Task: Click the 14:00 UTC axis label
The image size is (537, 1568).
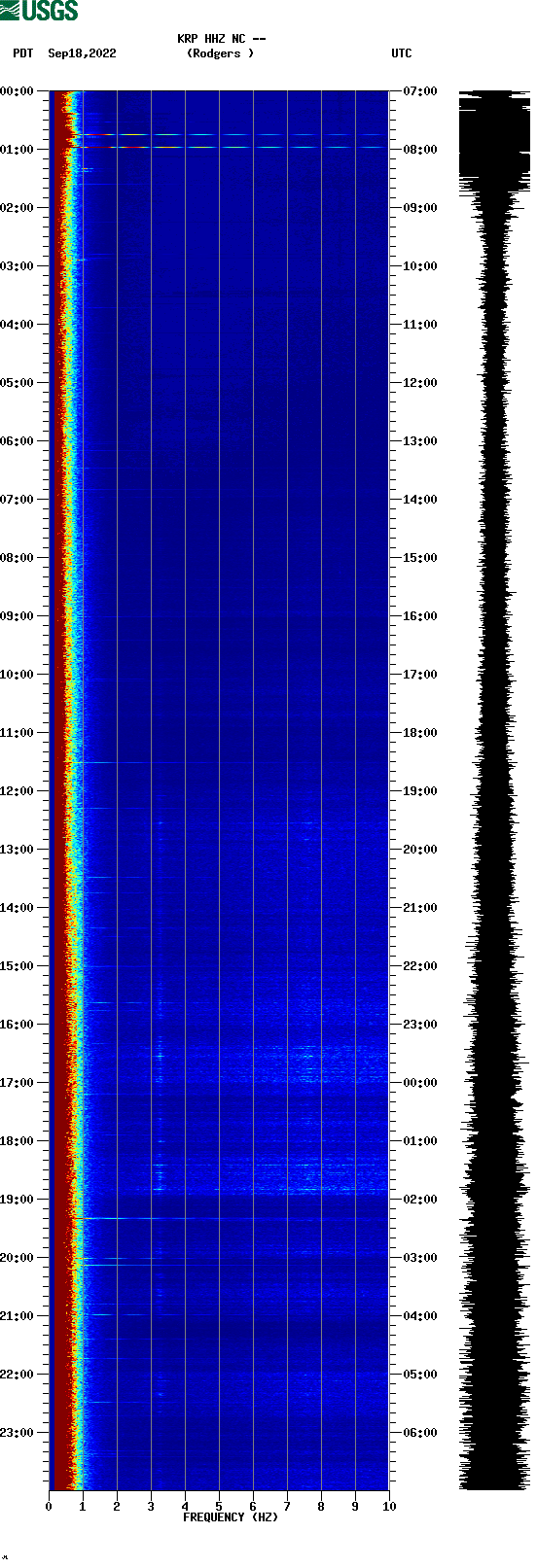Action: point(420,500)
